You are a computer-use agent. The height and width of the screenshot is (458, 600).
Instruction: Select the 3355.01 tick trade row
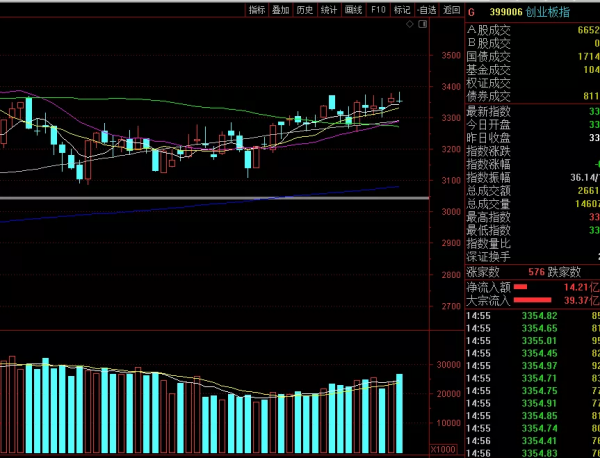coord(538,340)
